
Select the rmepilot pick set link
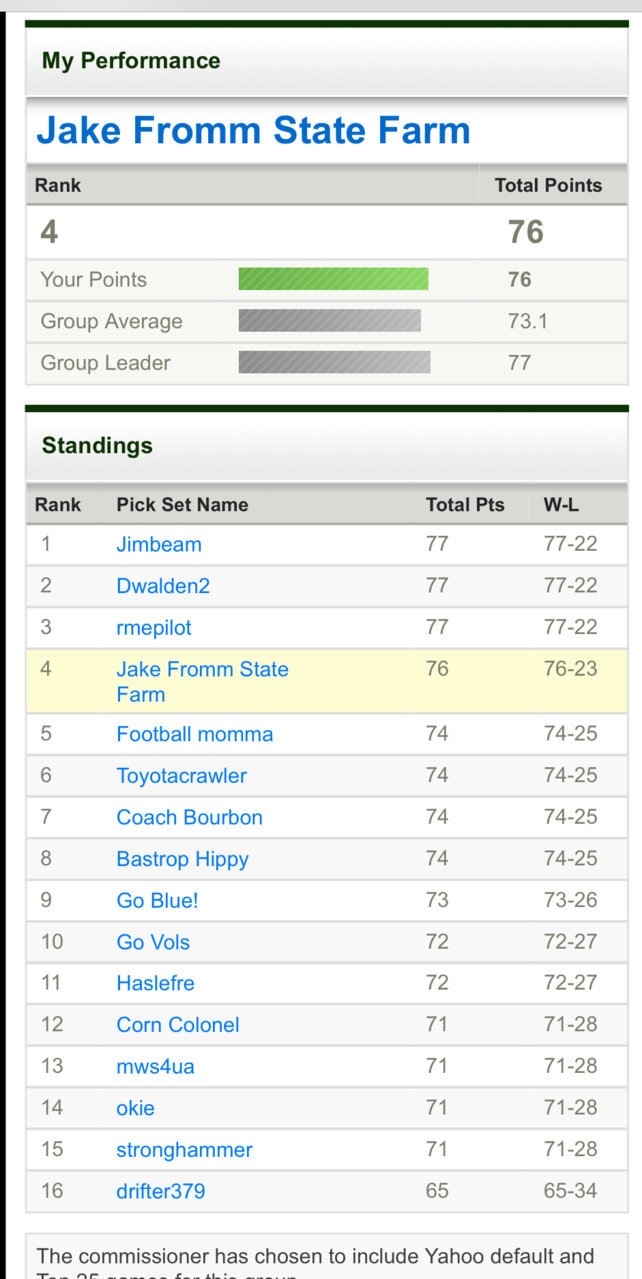coord(154,628)
